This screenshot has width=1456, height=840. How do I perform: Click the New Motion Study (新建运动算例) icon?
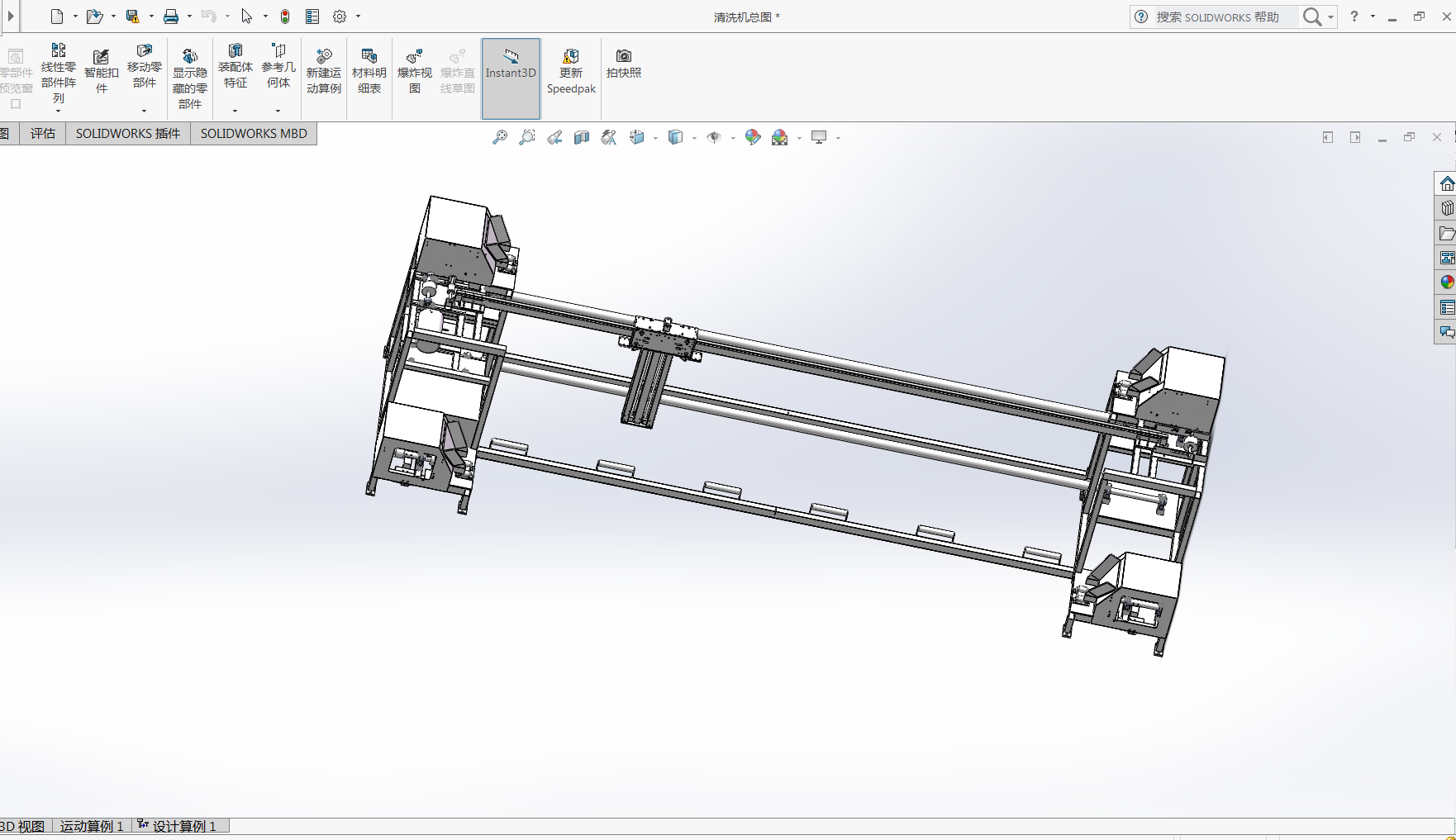(323, 71)
